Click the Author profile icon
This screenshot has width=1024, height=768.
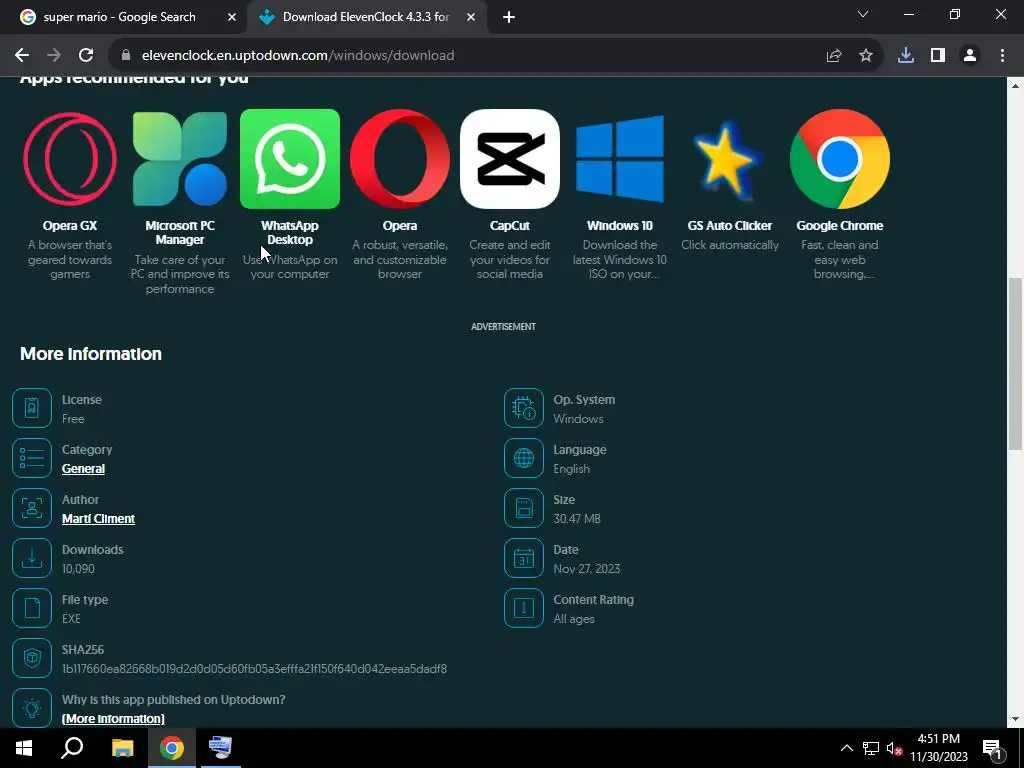coord(31,507)
